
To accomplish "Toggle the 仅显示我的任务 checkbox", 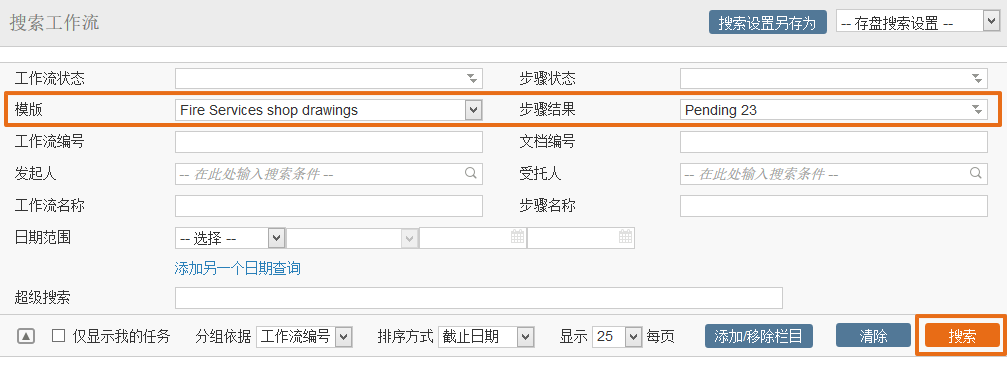I will coord(58,335).
